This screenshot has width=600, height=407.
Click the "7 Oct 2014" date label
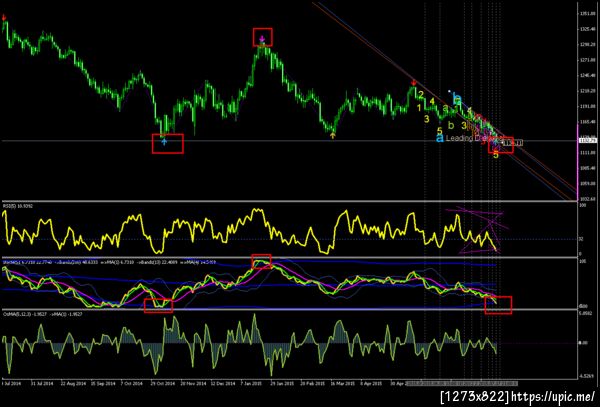tap(131, 383)
